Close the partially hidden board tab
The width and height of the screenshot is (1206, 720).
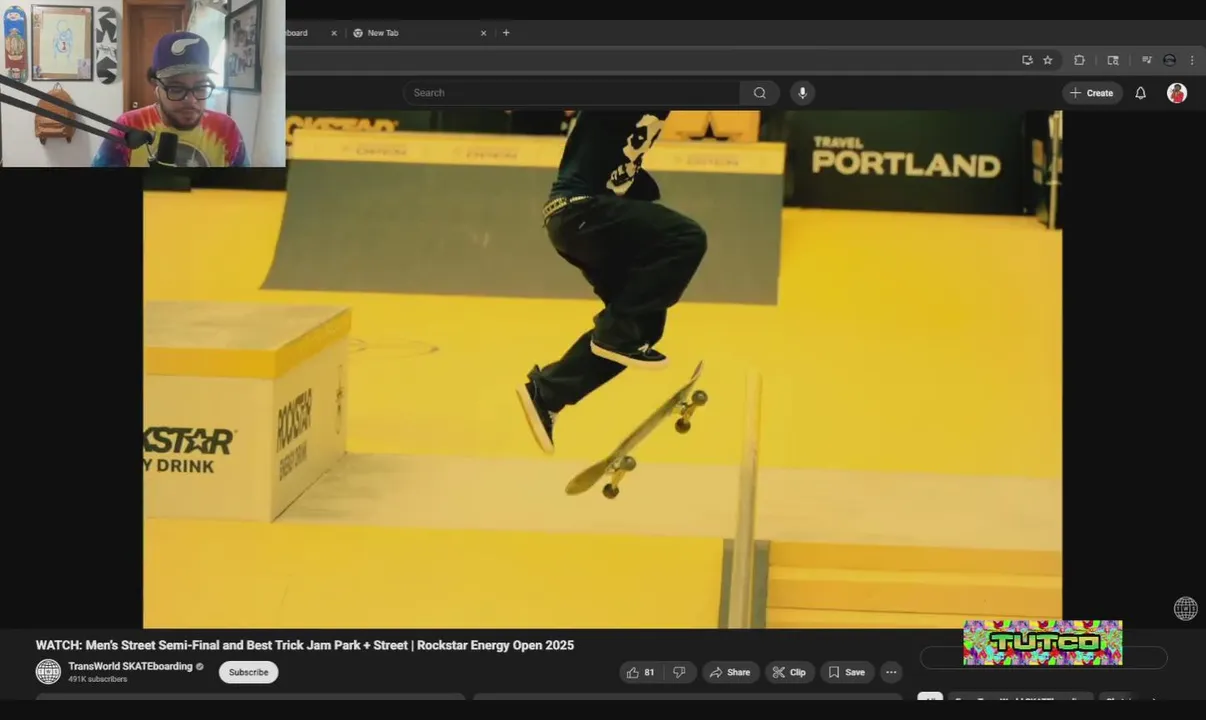coord(334,33)
